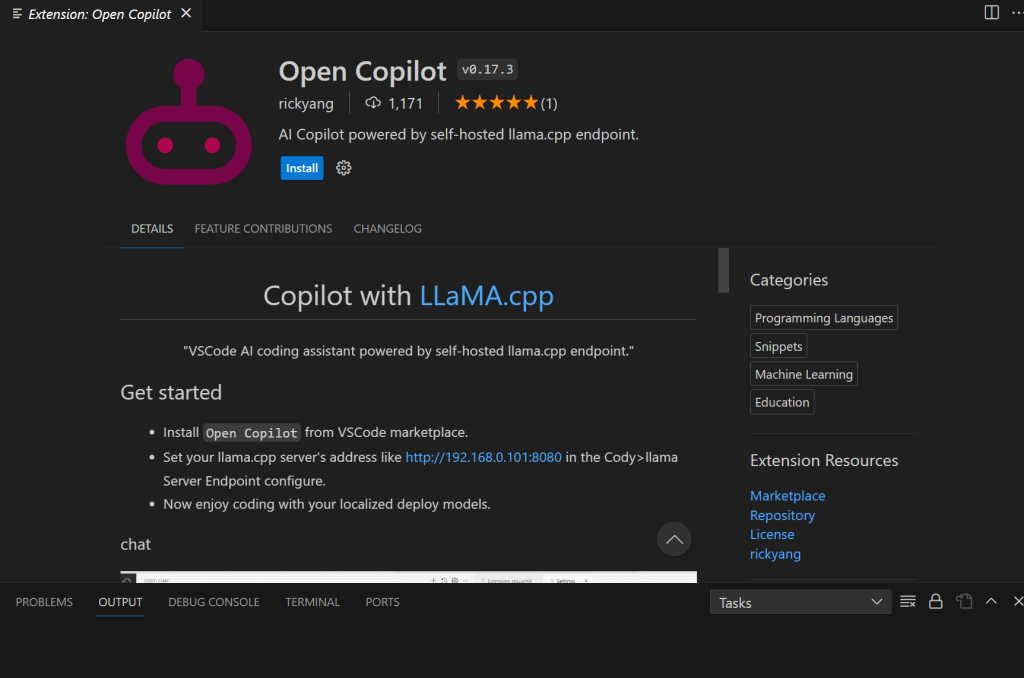Switch to the DEBUG CONSOLE panel tab
The height and width of the screenshot is (678, 1024).
pos(214,602)
